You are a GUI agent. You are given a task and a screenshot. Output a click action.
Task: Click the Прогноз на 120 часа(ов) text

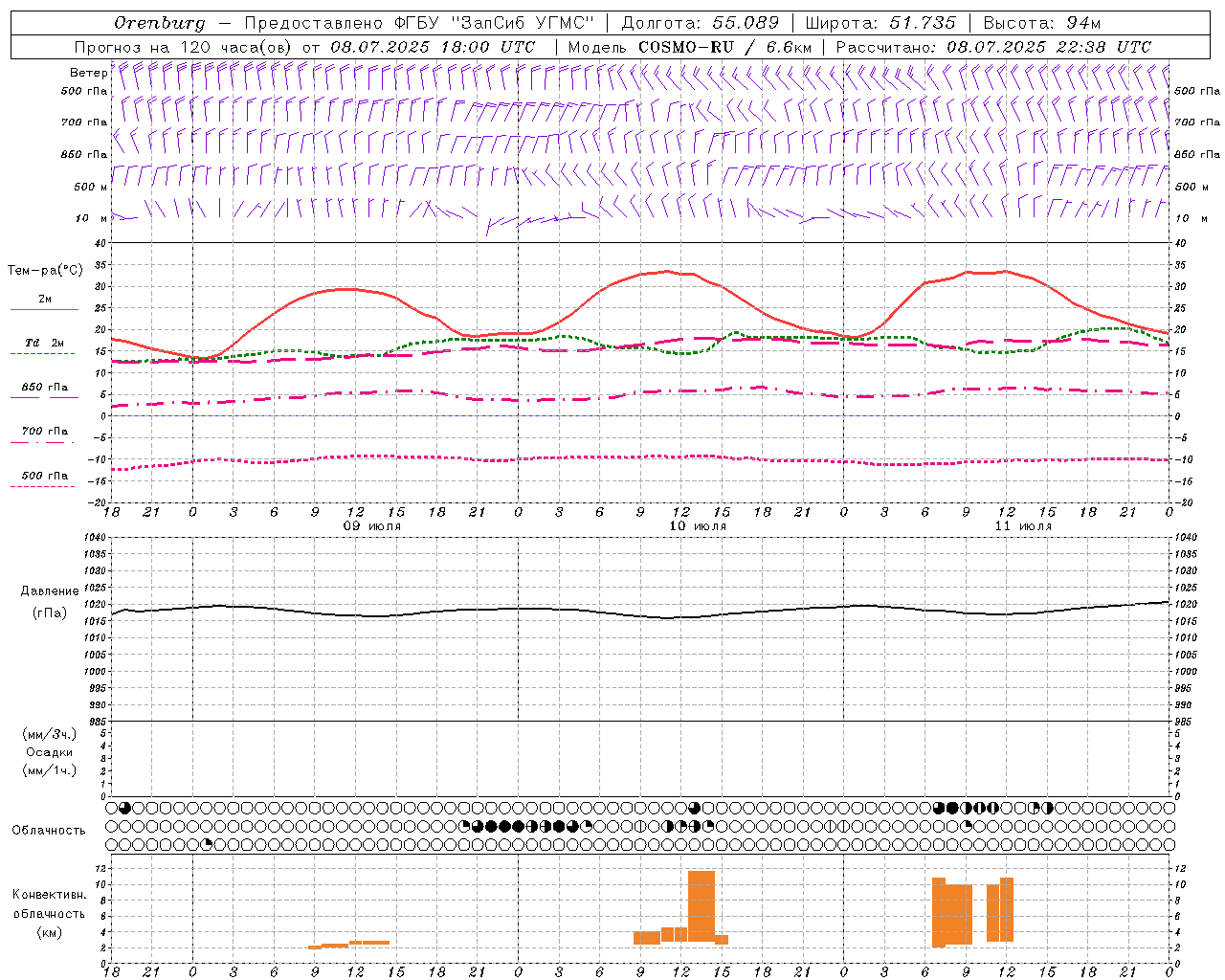pyautogui.click(x=184, y=47)
